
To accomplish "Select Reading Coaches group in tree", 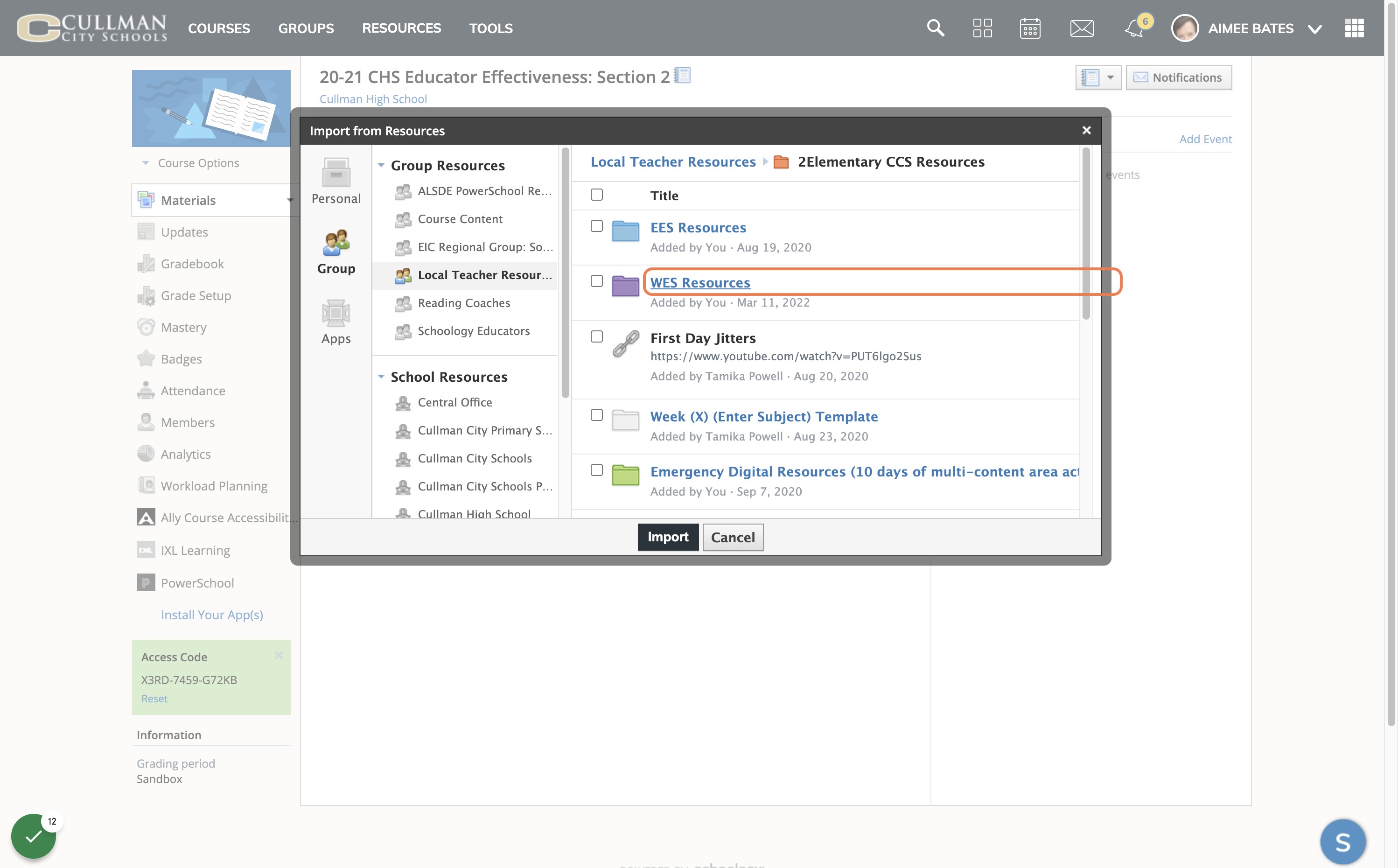I will 464,303.
